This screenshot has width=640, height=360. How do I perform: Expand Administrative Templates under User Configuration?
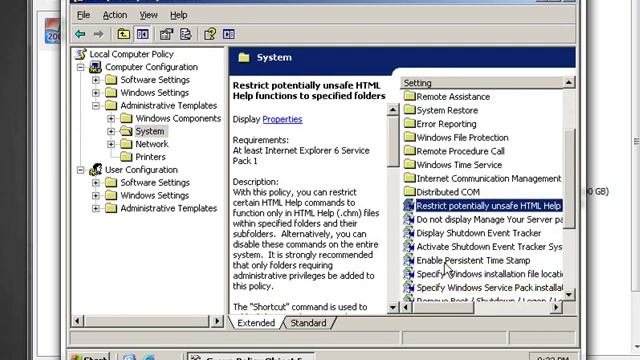click(96, 208)
